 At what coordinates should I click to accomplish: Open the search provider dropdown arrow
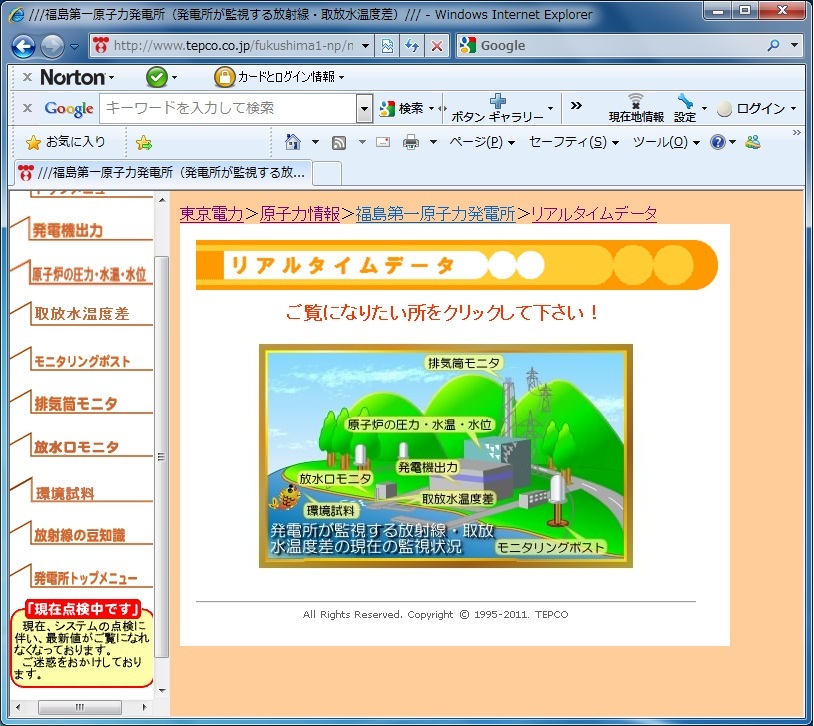pos(794,46)
